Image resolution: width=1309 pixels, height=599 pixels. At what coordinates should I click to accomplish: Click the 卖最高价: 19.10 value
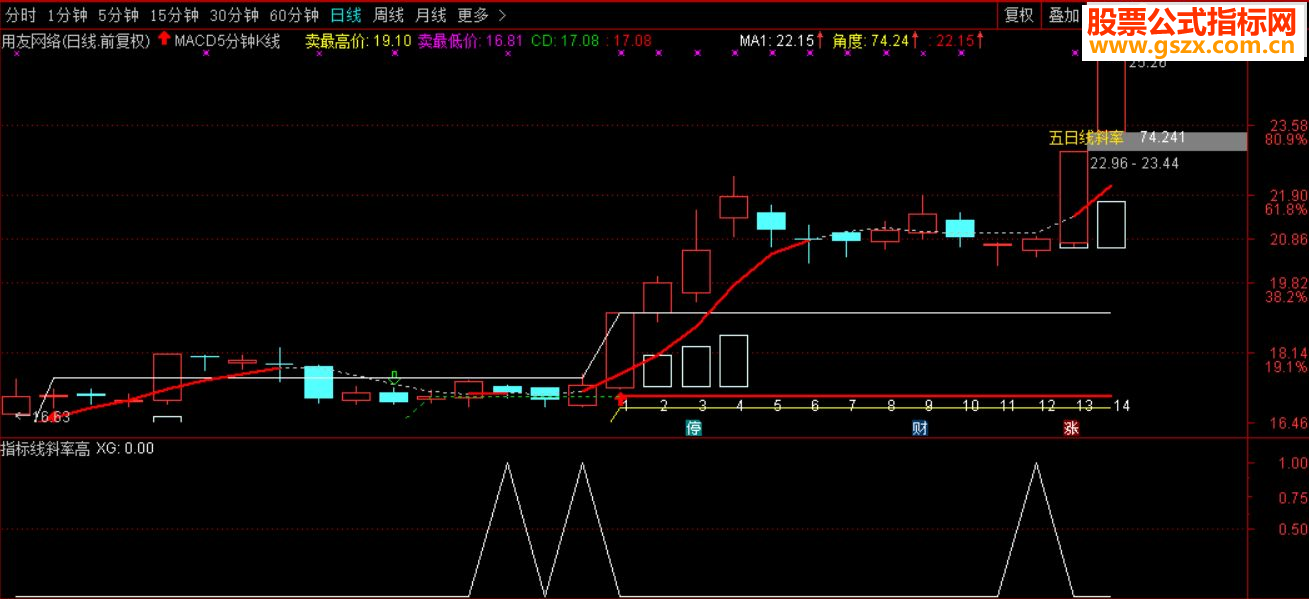(358, 41)
